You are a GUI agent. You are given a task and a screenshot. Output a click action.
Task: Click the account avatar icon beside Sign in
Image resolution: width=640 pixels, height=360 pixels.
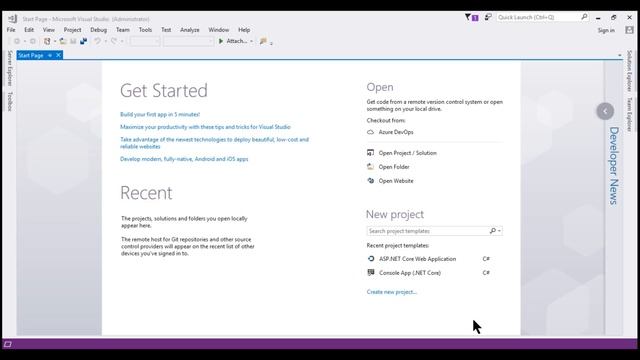tap(629, 30)
